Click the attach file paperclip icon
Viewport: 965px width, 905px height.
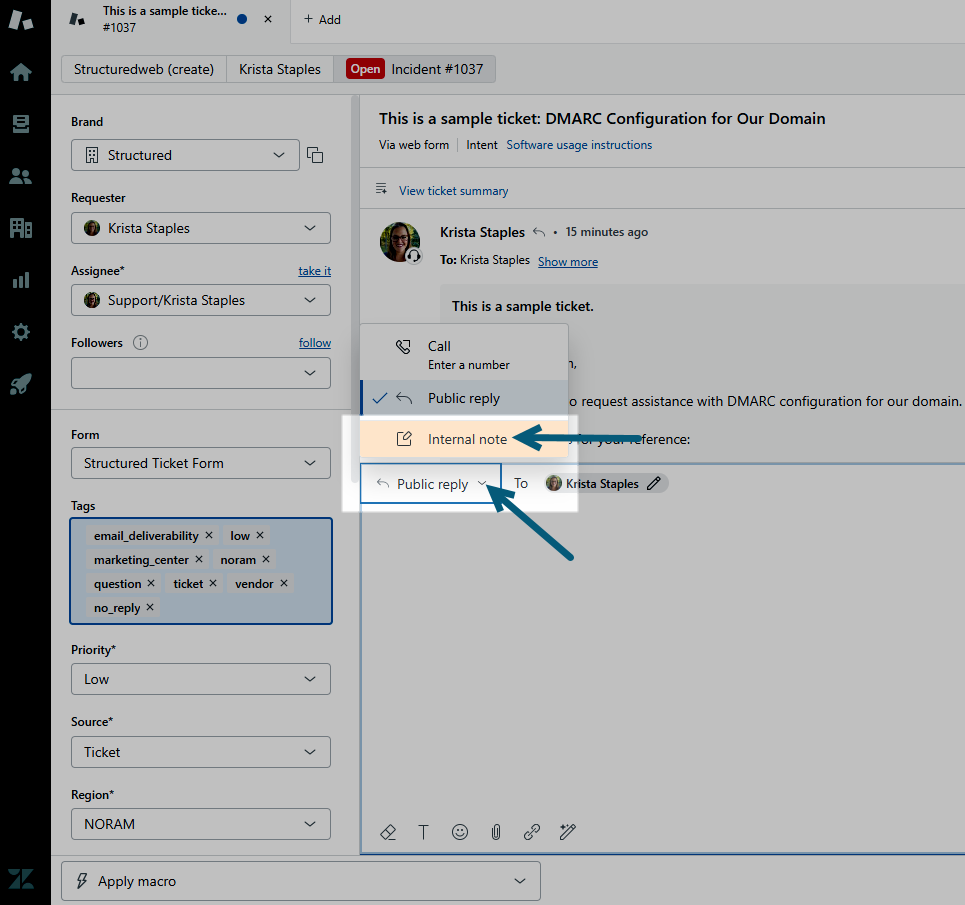(x=496, y=832)
